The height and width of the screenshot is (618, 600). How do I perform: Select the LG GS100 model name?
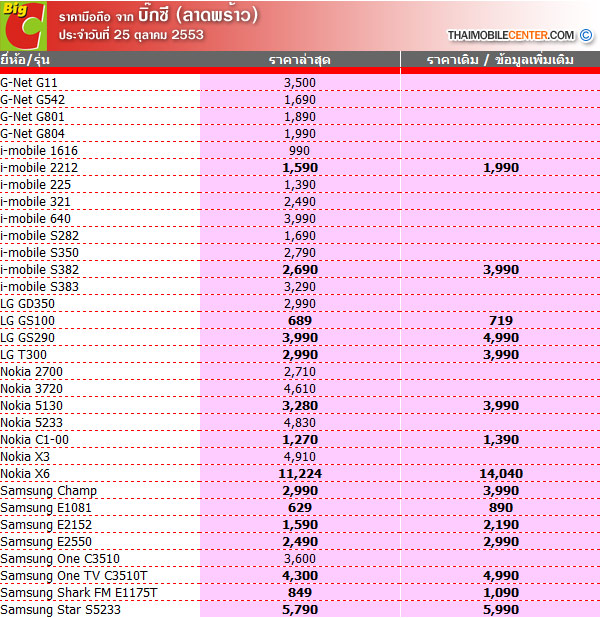(28, 320)
